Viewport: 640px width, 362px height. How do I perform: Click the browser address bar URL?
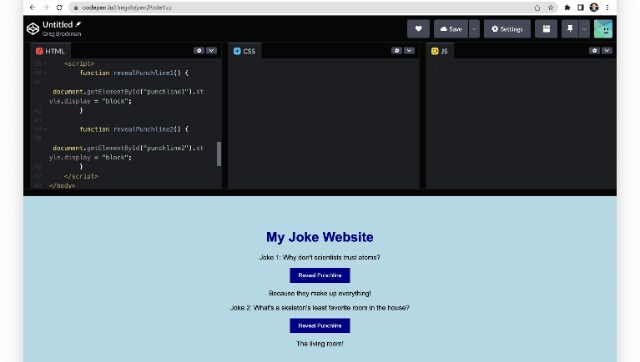[127, 7]
